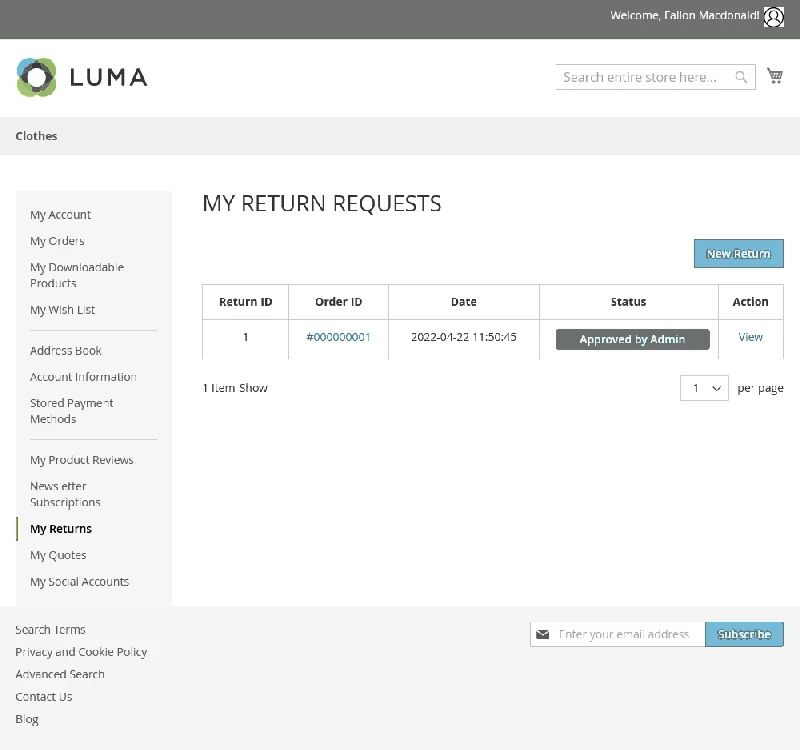Viewport: 800px width, 750px height.
Task: Click the New Return button
Action: click(x=738, y=254)
